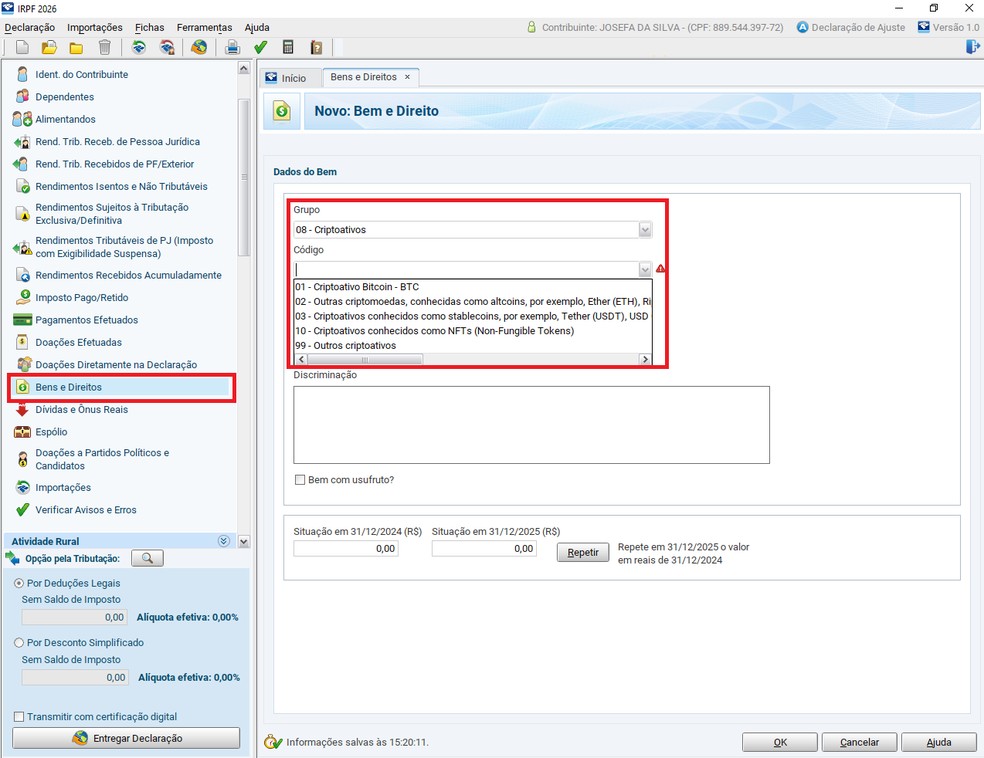Image resolution: width=984 pixels, height=758 pixels.
Task: Select Por Deduções Legais radio button
Action: pyautogui.click(x=19, y=583)
